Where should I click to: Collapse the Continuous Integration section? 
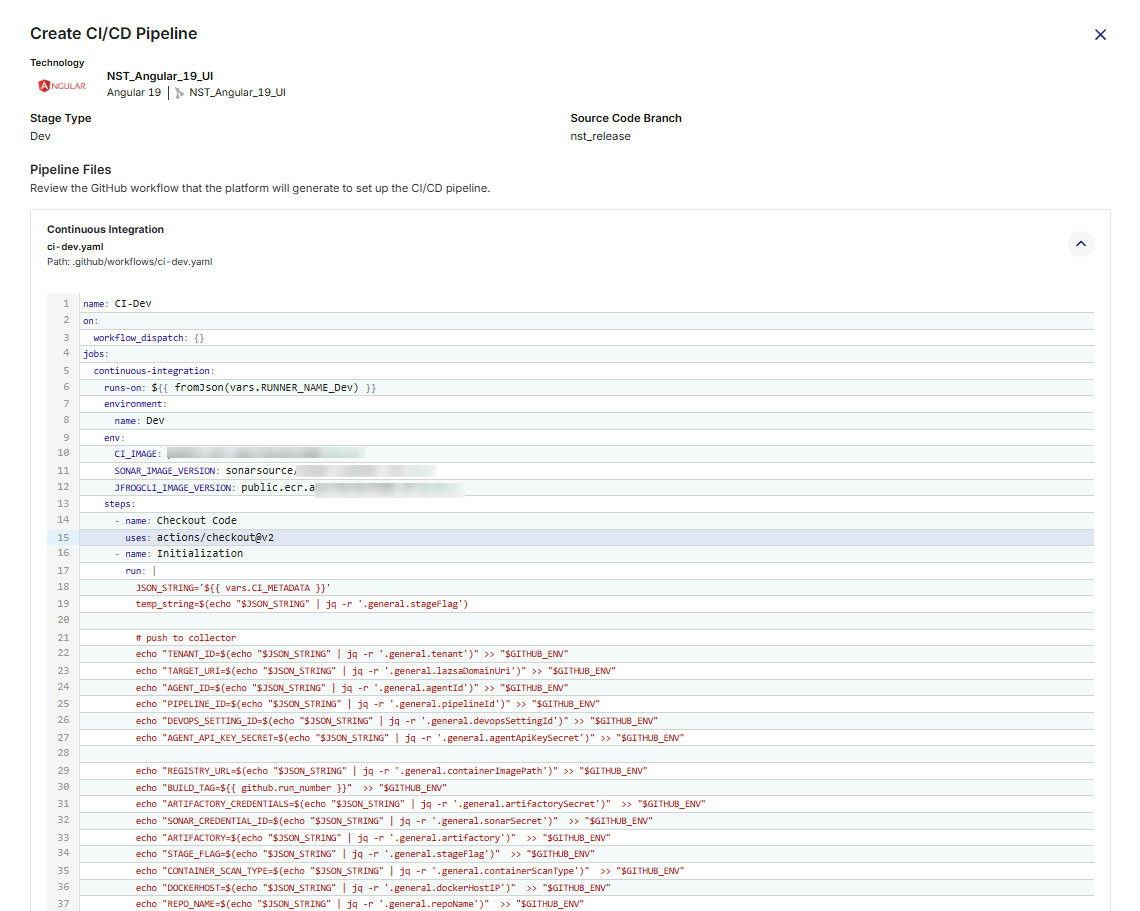(1080, 244)
